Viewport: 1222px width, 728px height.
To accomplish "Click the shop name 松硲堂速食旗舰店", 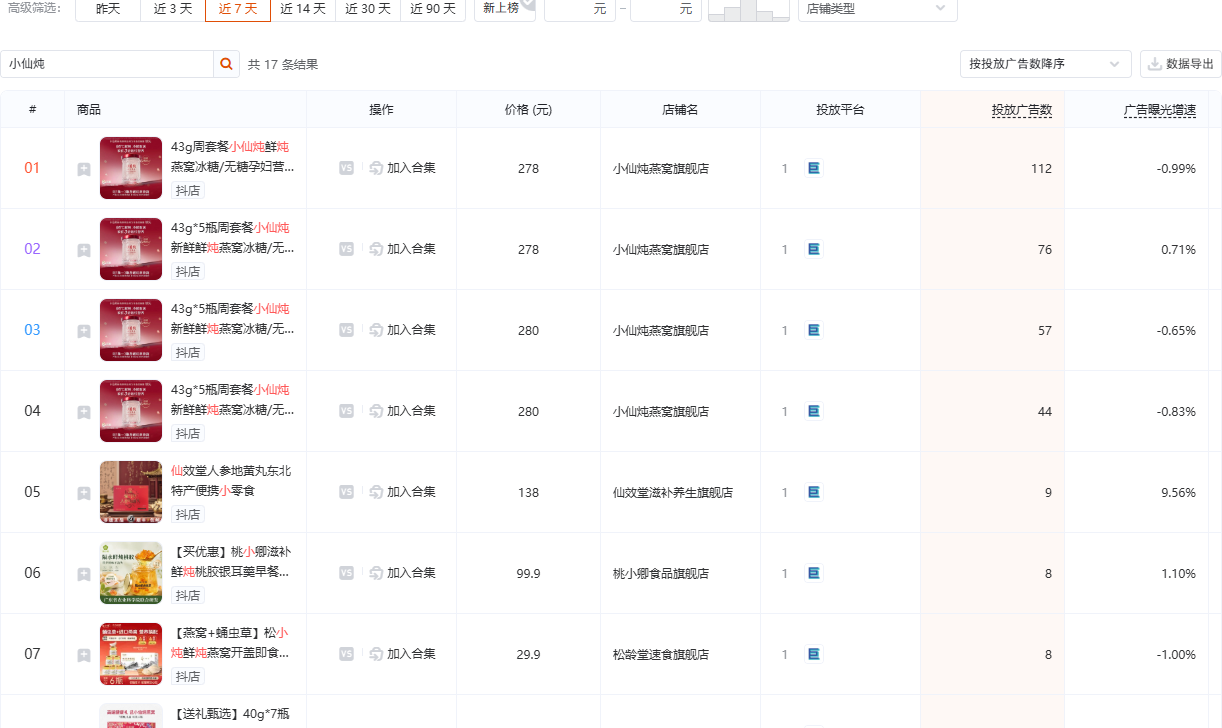I will (x=661, y=655).
